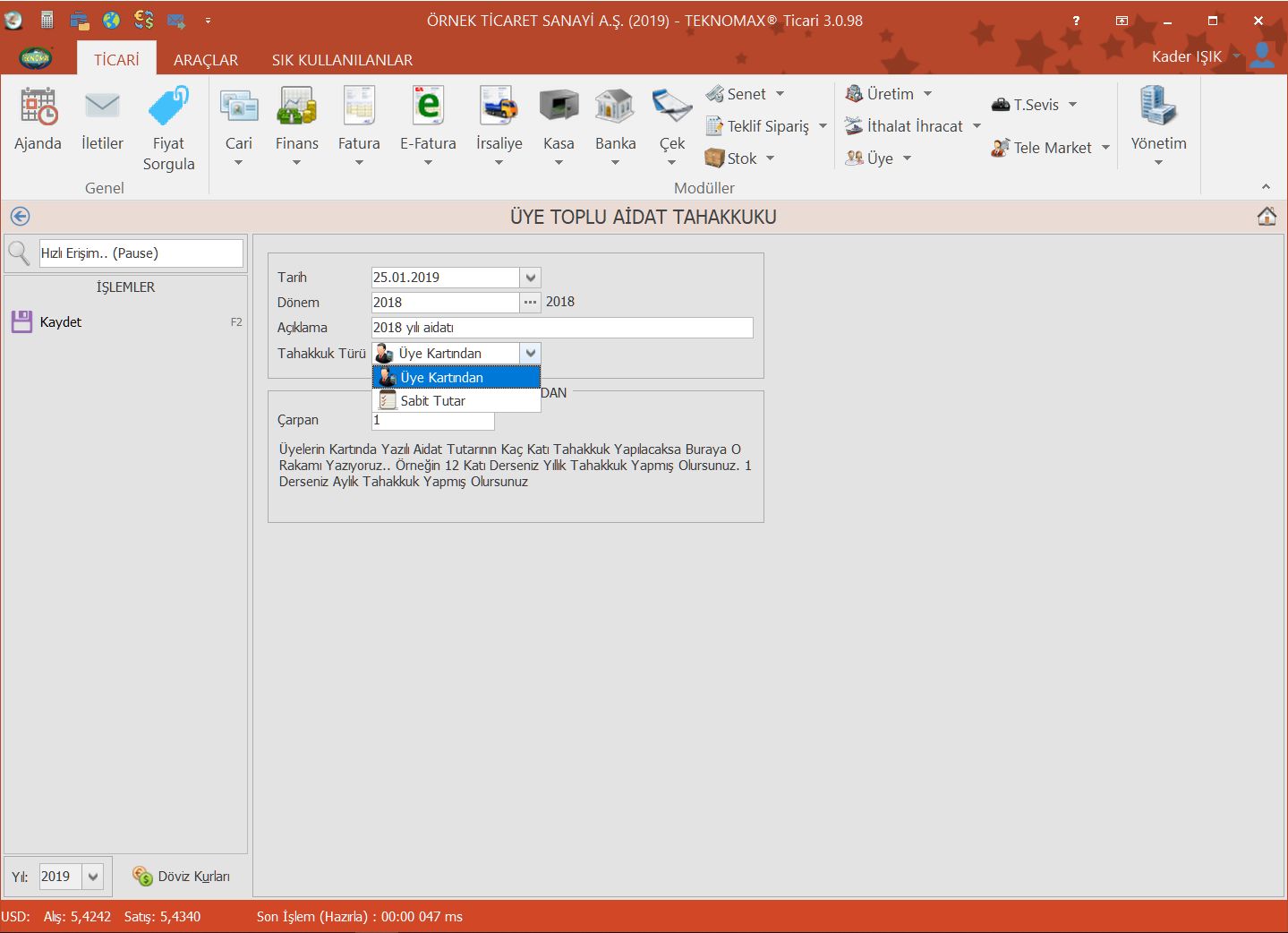This screenshot has height=933, width=1288.
Task: Click into the Açıklama text field
Action: pyautogui.click(x=561, y=328)
